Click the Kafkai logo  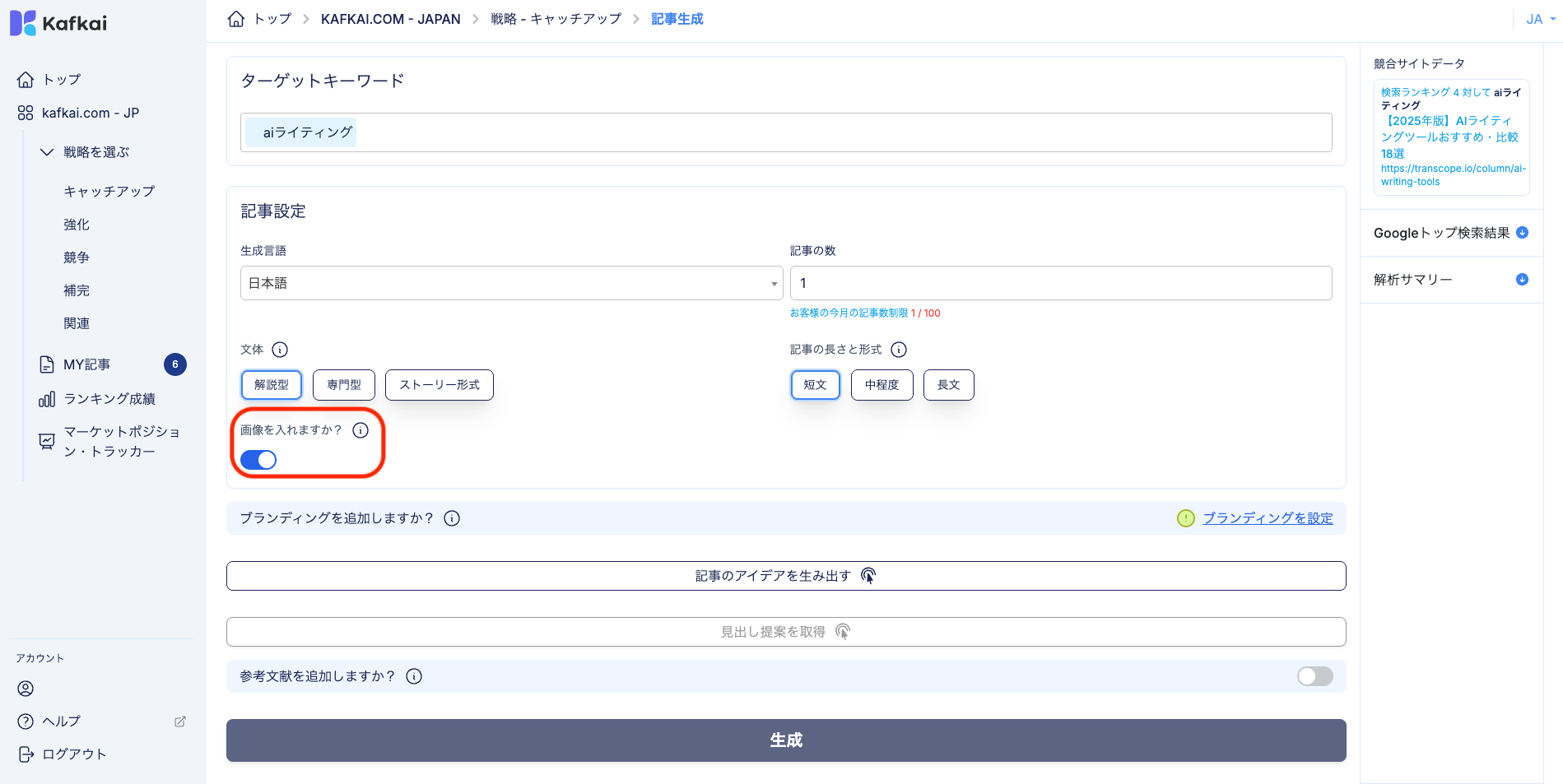pyautogui.click(x=56, y=22)
